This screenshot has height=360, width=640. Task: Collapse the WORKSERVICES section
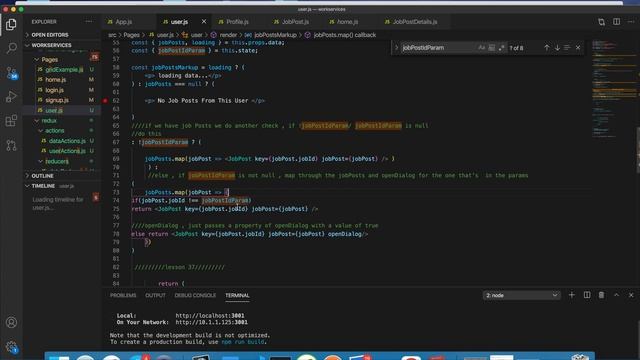click(x=61, y=45)
